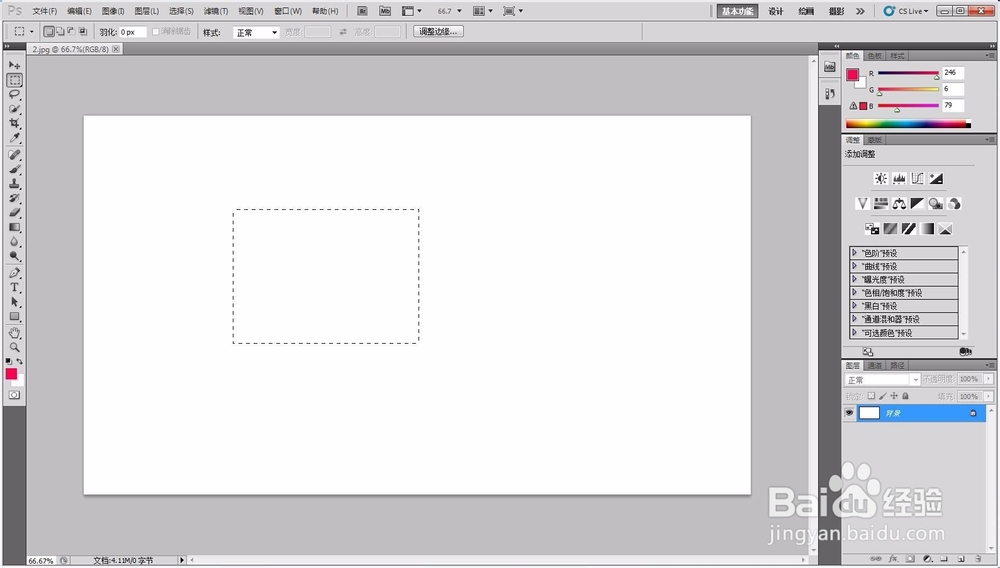
Task: Open the CS Live dropdown
Action: pos(906,11)
